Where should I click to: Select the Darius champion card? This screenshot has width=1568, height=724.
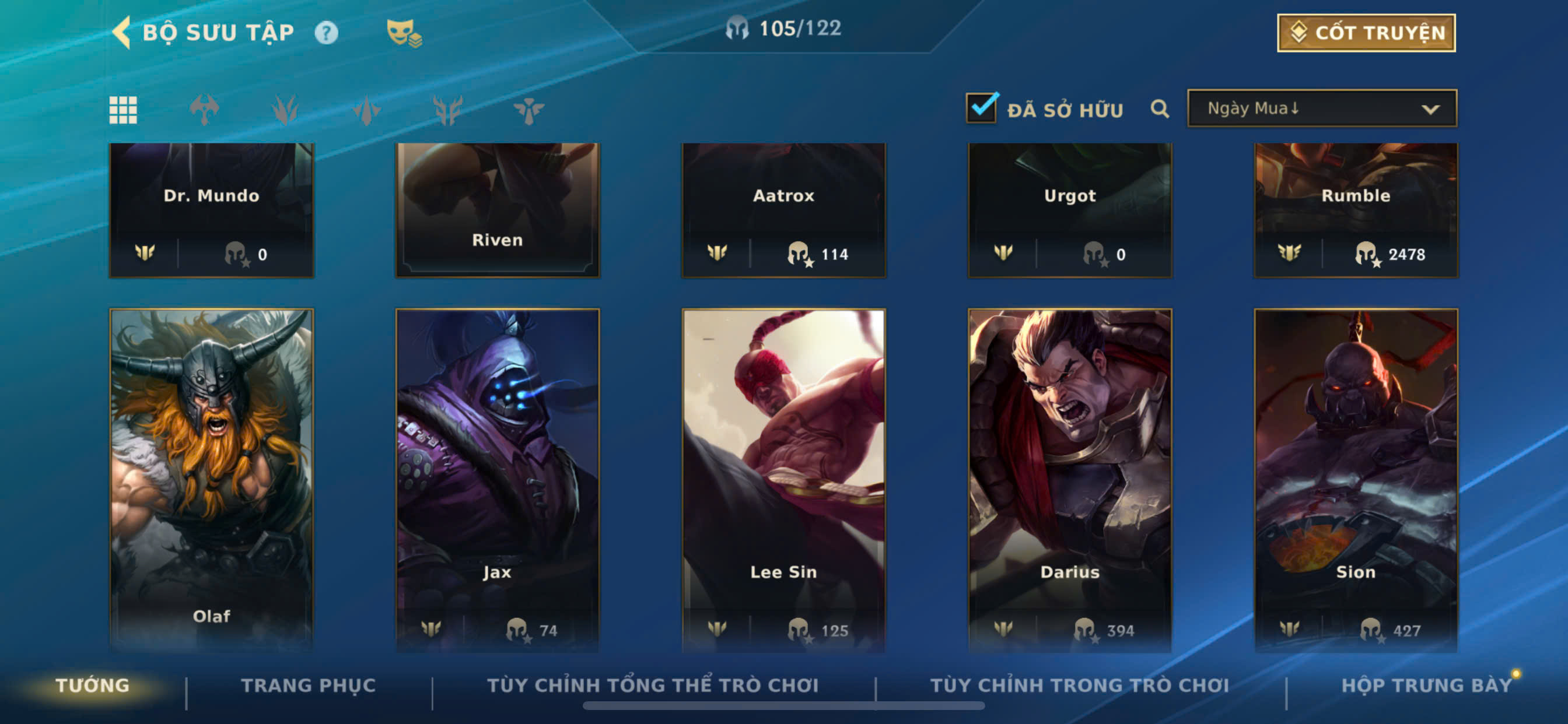tap(1069, 481)
